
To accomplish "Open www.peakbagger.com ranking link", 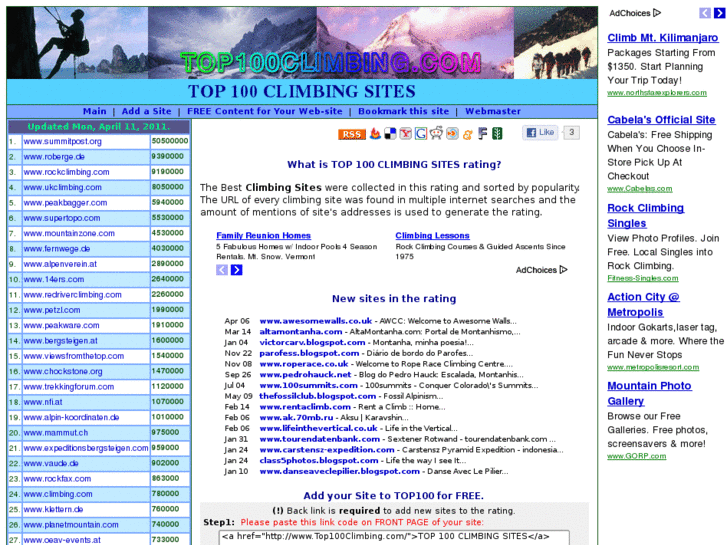I will [65, 203].
